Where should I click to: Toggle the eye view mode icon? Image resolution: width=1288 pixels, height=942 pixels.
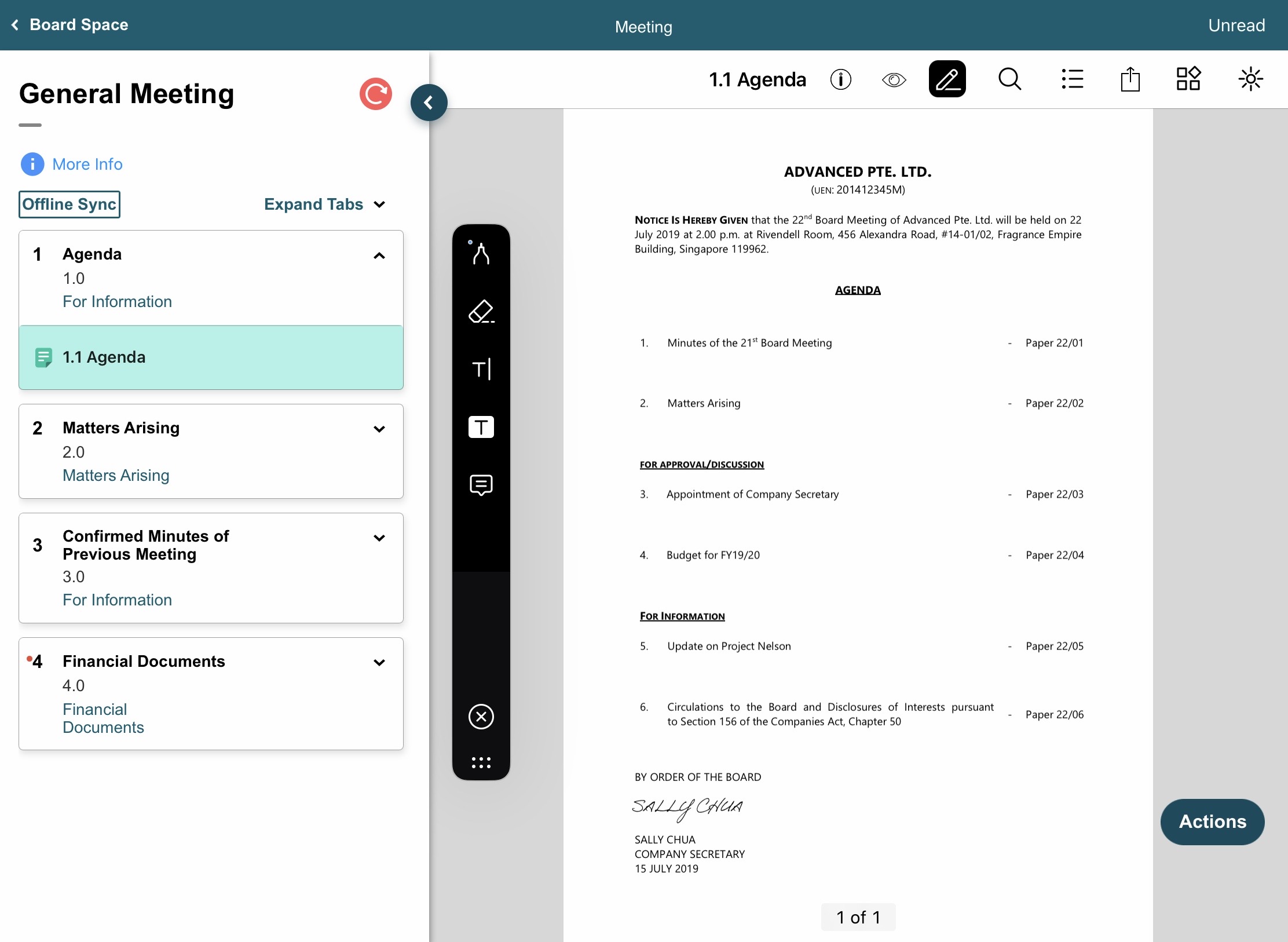(894, 79)
